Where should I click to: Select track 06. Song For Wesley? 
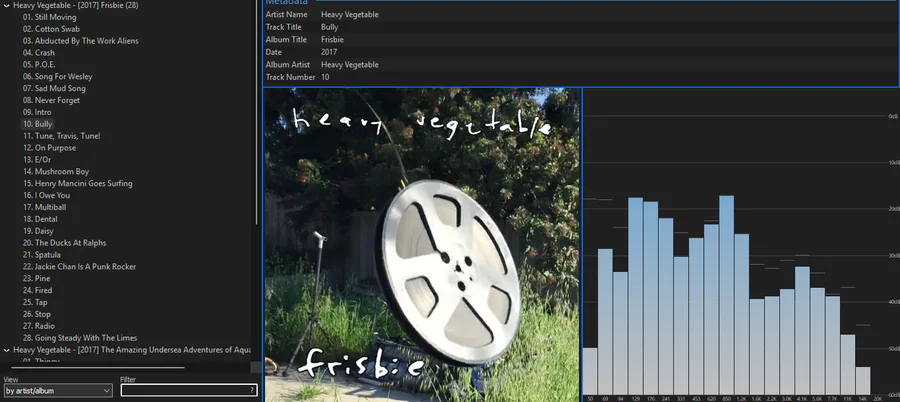coord(57,76)
